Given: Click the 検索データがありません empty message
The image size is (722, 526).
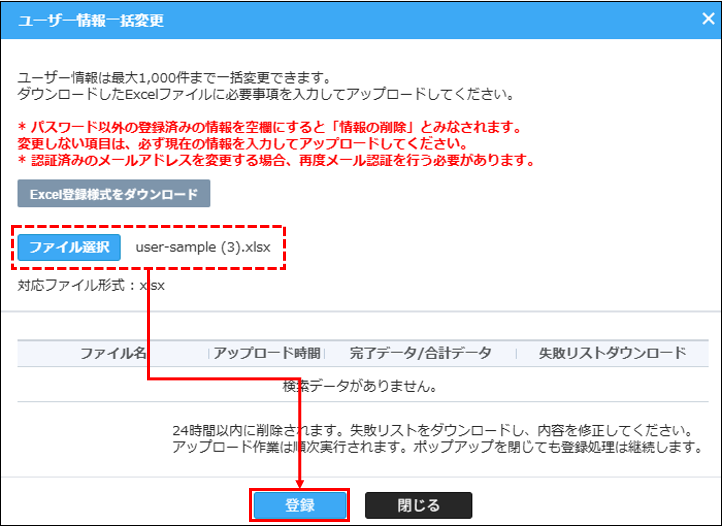Looking at the screenshot, I should click(x=360, y=384).
